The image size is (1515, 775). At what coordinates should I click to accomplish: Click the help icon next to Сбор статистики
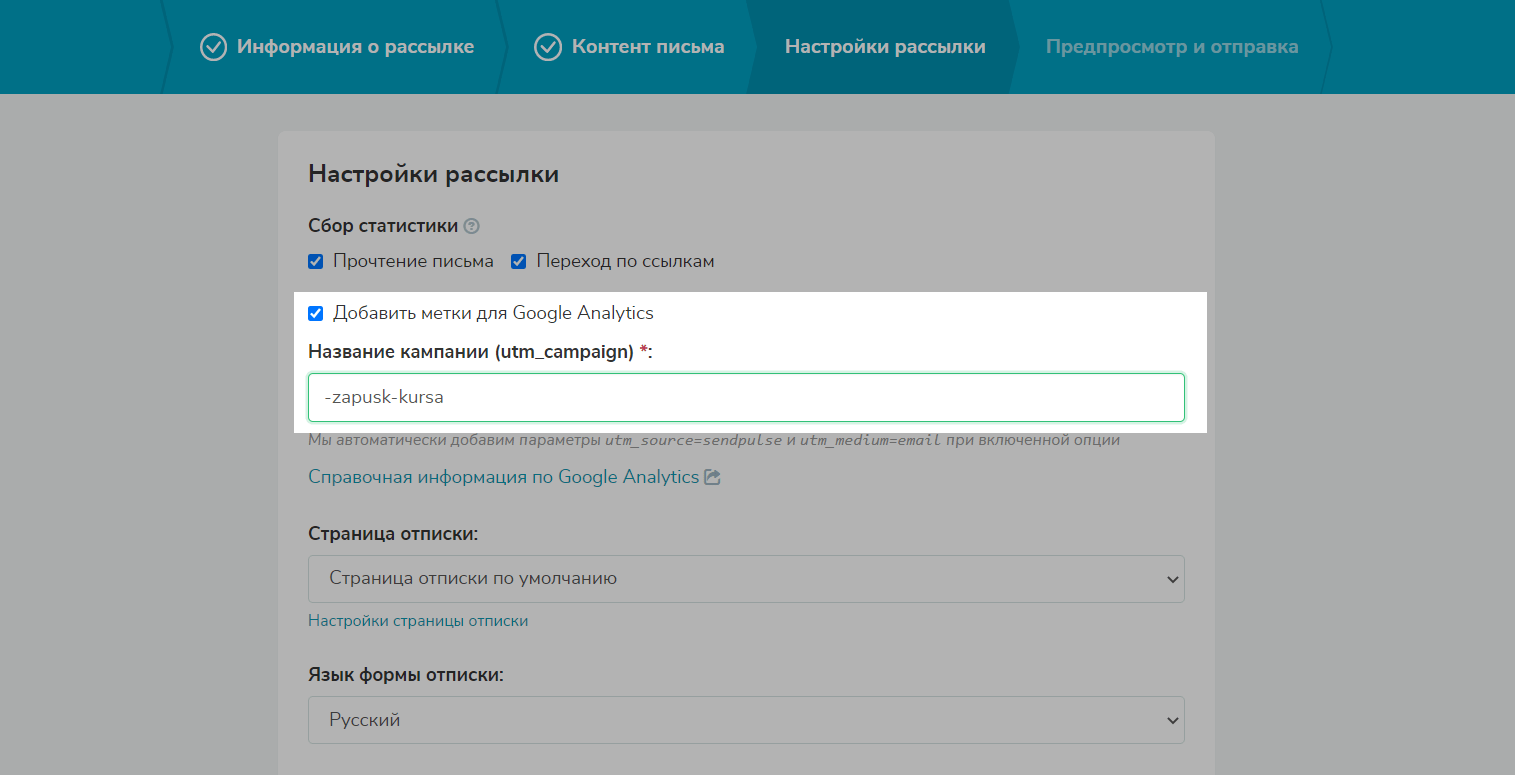coord(472,226)
